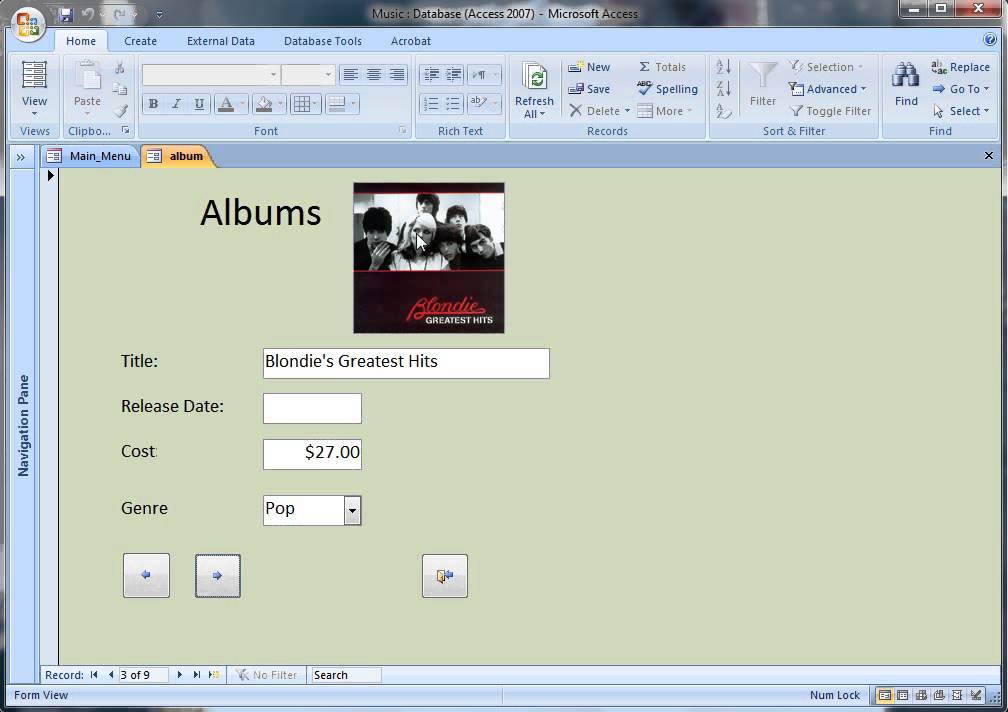The width and height of the screenshot is (1008, 712).
Task: Switch to Acrobat ribbon tab
Action: (411, 40)
